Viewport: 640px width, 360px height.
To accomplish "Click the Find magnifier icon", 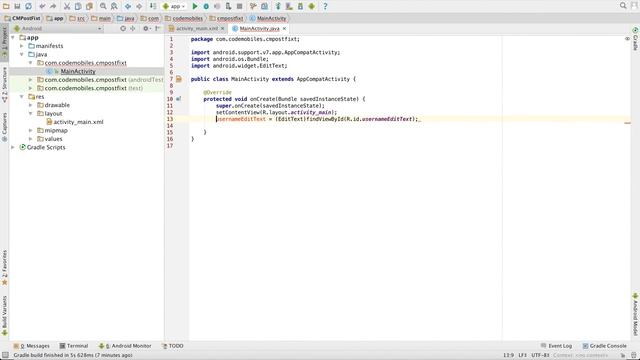I will pyautogui.click(x=103, y=6).
